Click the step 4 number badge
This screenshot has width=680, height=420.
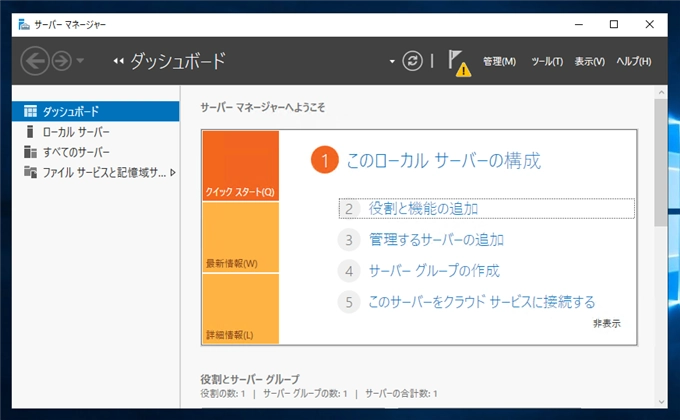tap(349, 271)
